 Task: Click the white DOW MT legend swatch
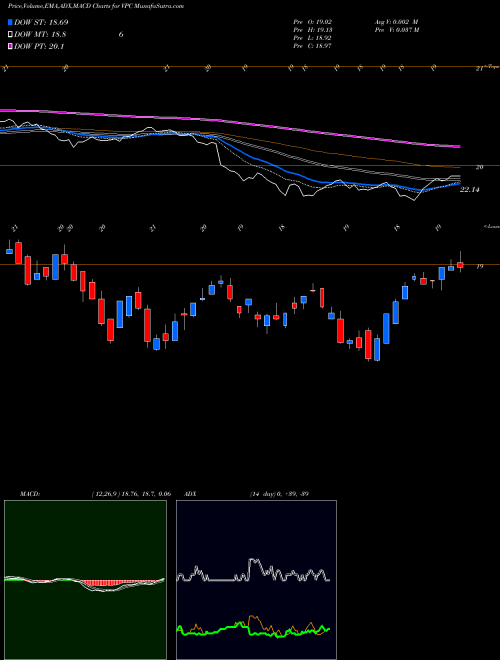coord(11,35)
